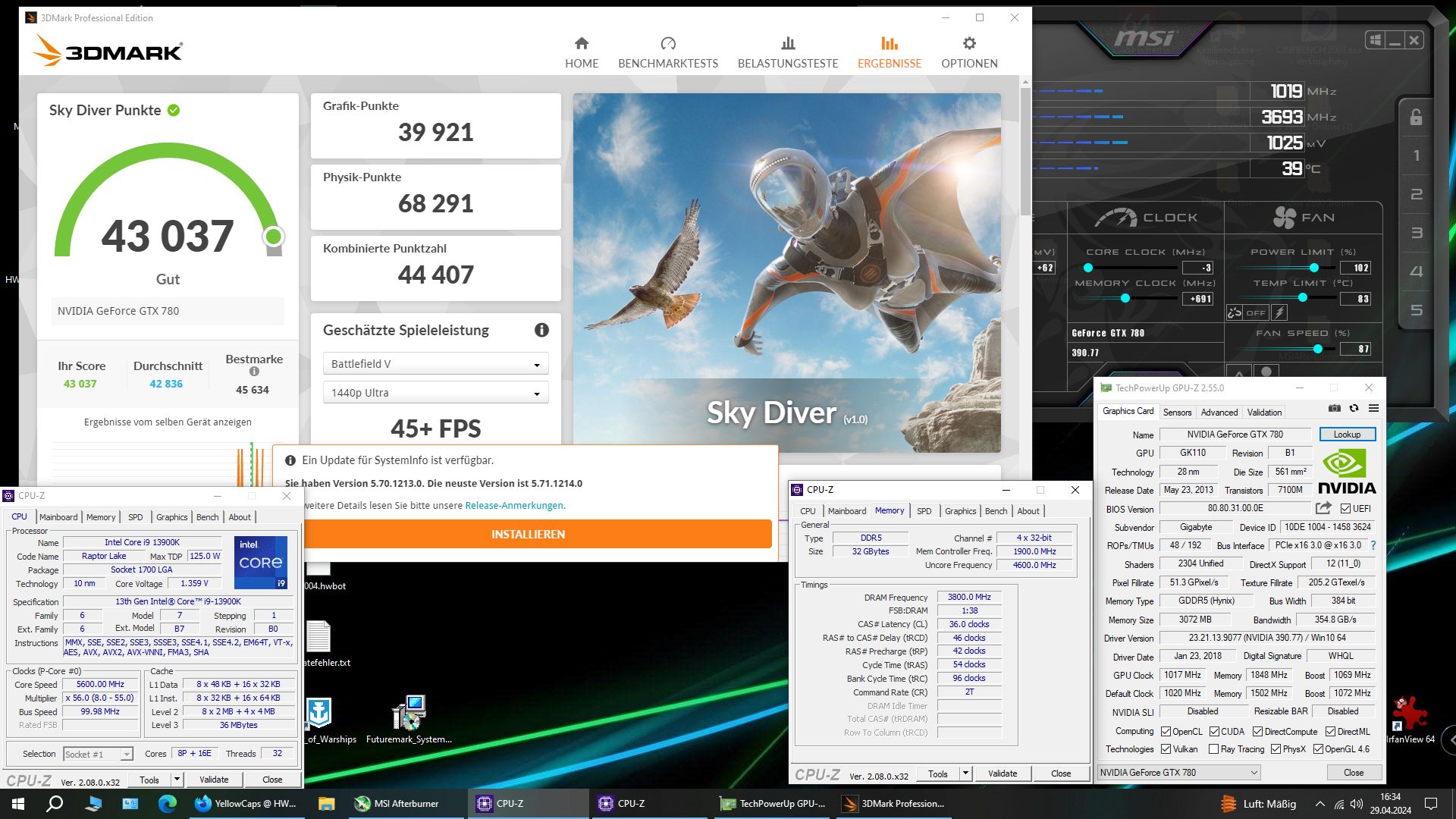Click the Core Clock slider handle in Afterburner
The width and height of the screenshot is (1456, 819).
(x=1088, y=268)
